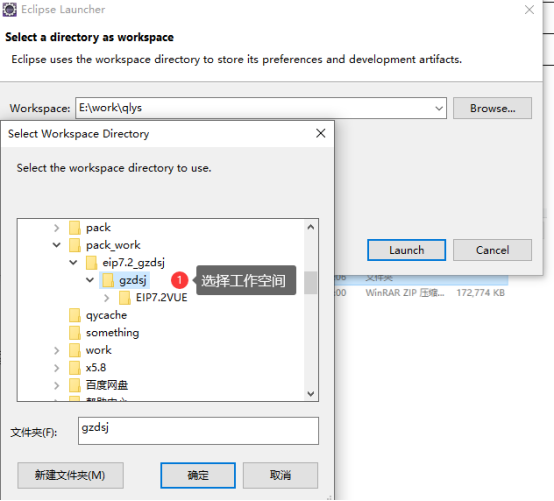Collapse the gzdsj folder node
554x501 pixels.
coord(90,280)
